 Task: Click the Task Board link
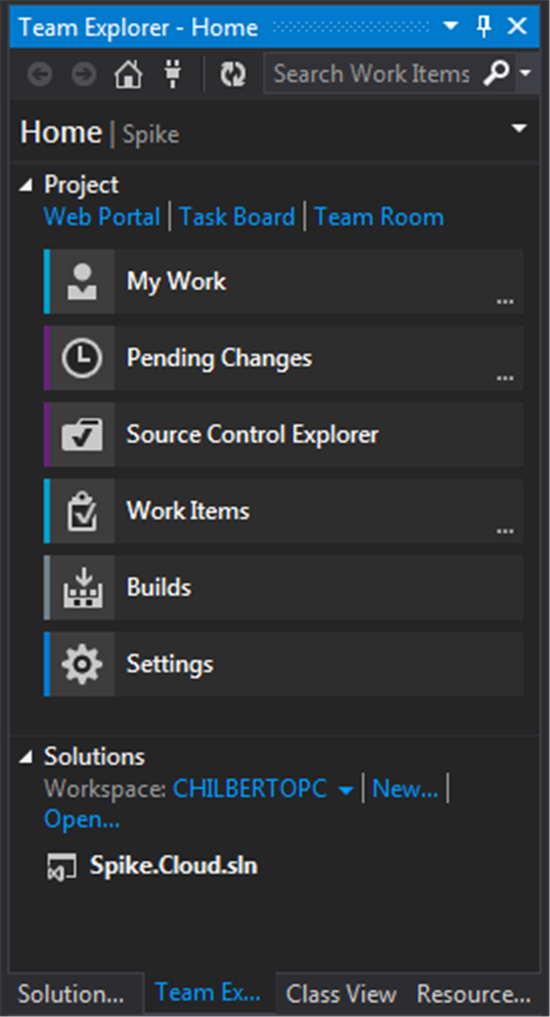(237, 217)
